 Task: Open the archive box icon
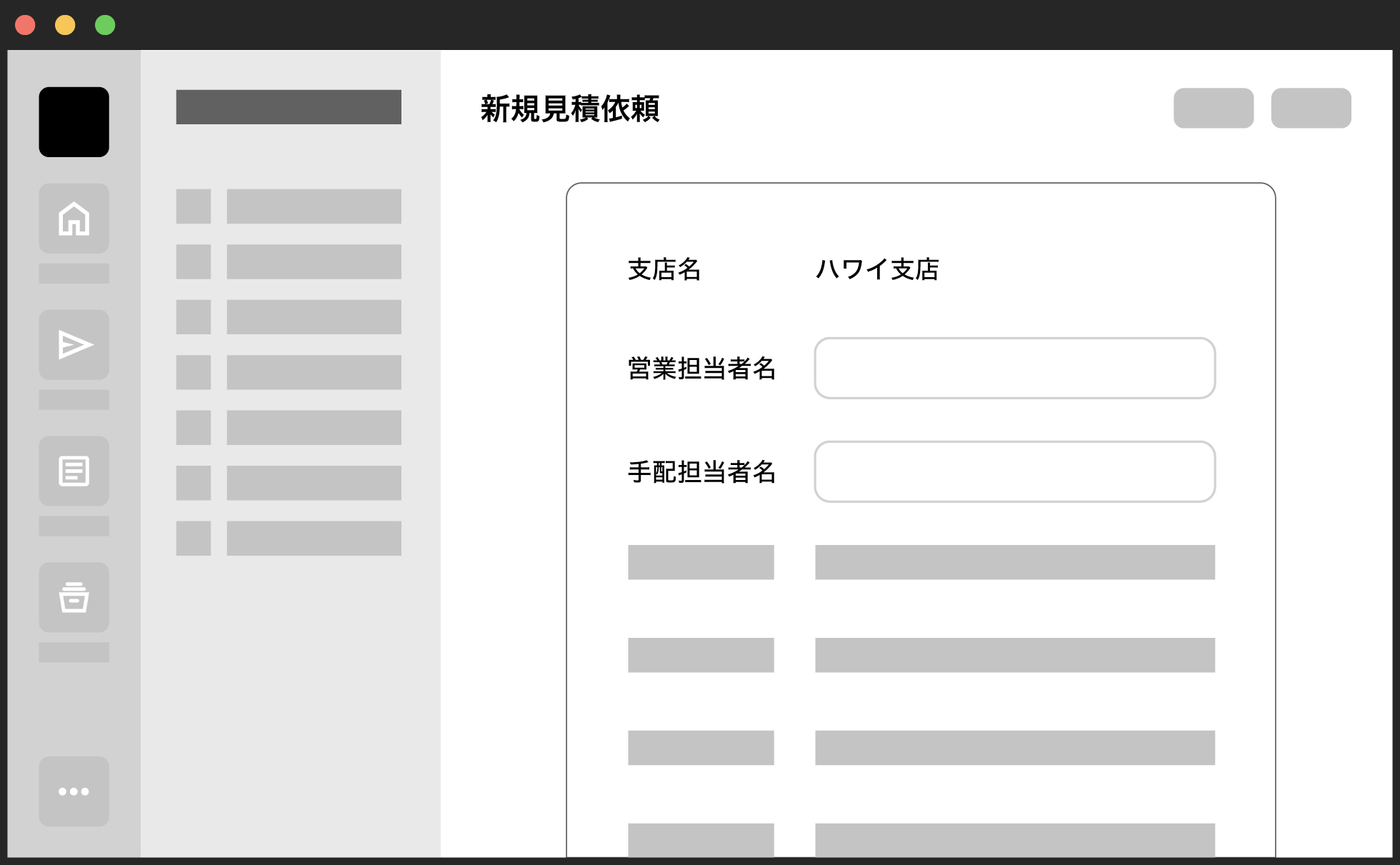[74, 597]
